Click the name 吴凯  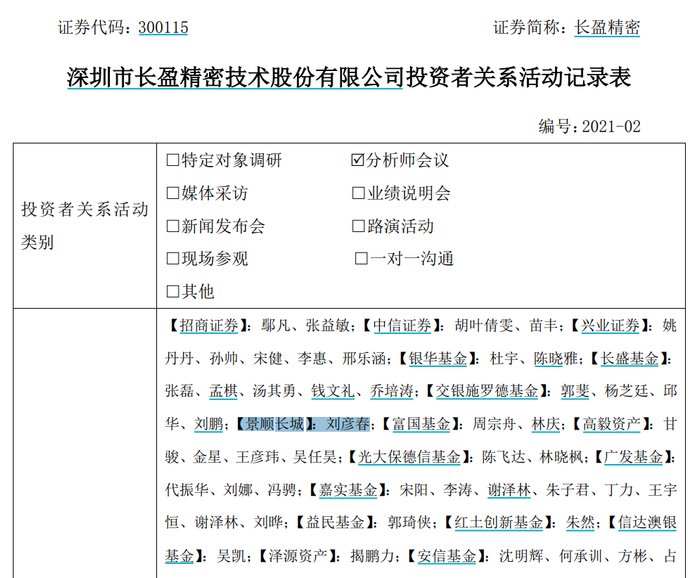[231, 556]
